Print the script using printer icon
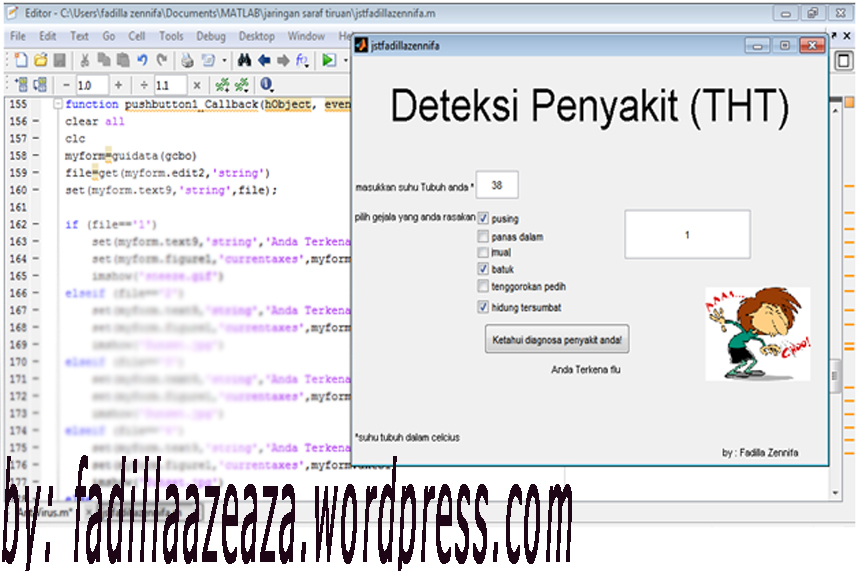This screenshot has width=858, height=571. pyautogui.click(x=187, y=60)
